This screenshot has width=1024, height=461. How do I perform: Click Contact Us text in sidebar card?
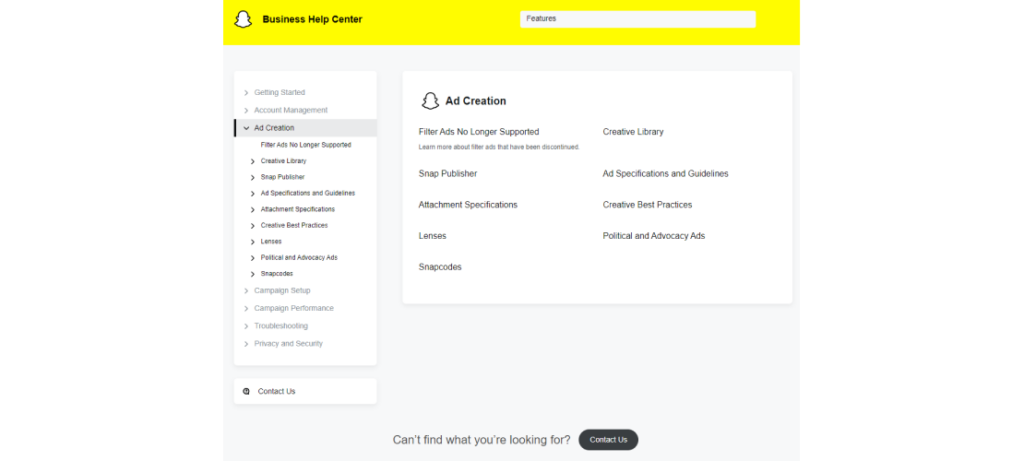coord(276,391)
